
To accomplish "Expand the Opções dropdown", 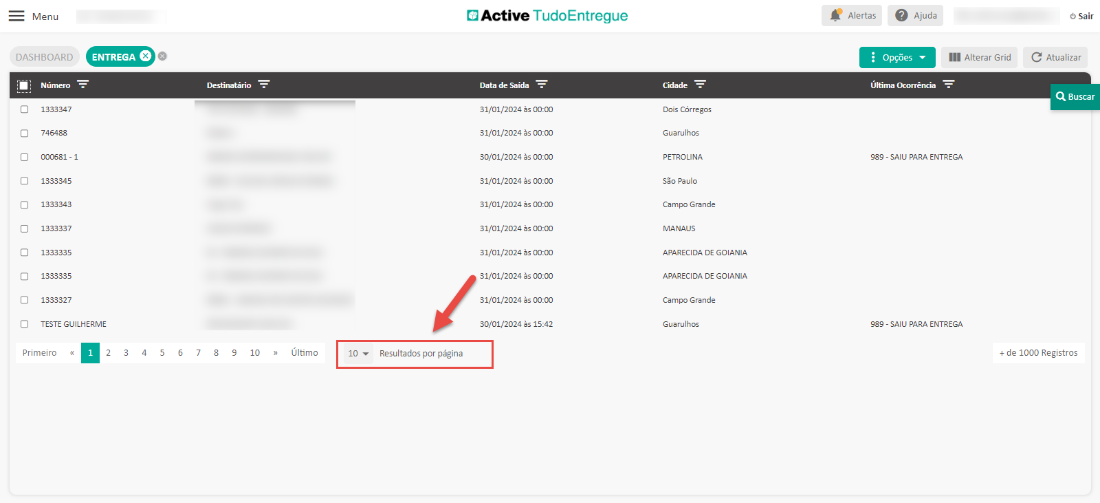I will [x=897, y=57].
